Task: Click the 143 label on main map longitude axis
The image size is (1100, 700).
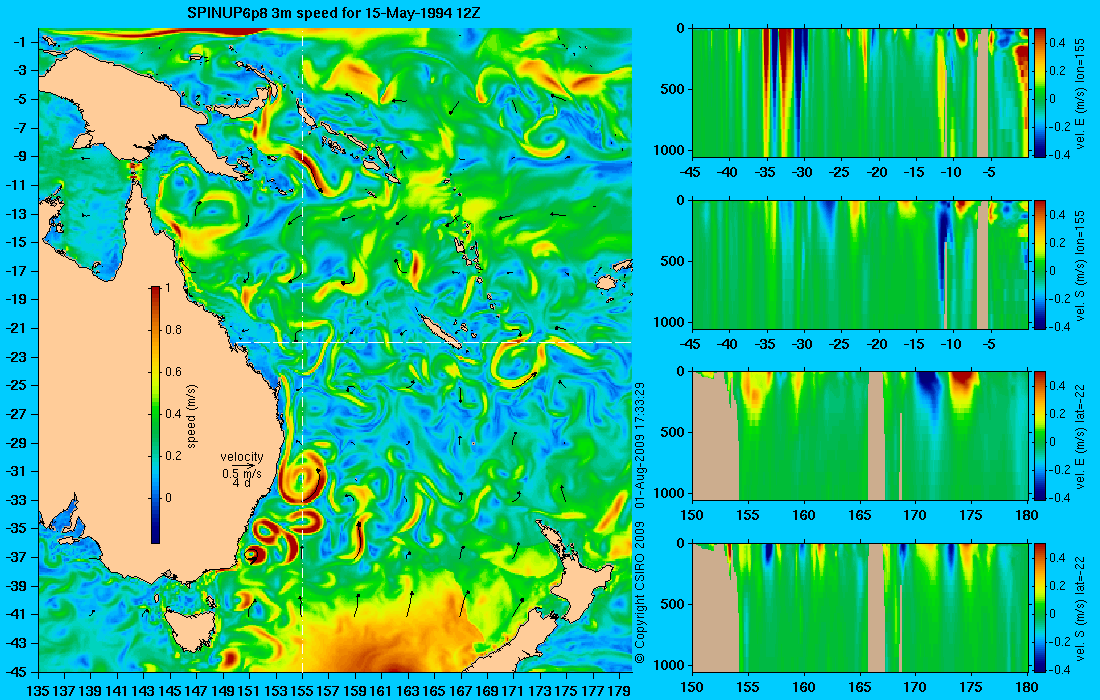Action: [x=144, y=691]
